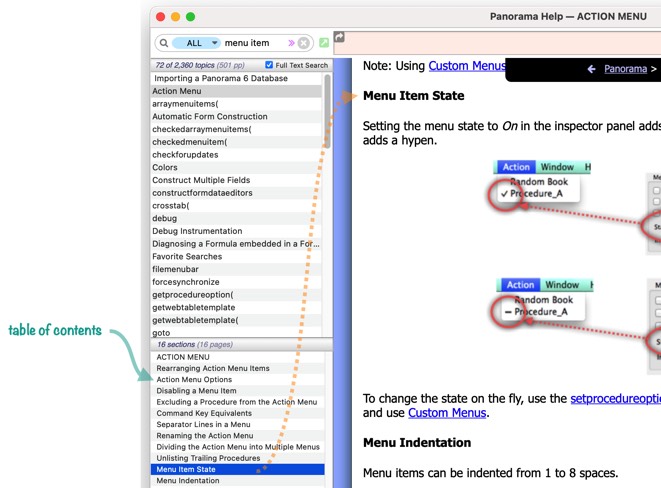
Task: Jump to Separator Lines in a Menu section
Action: (x=238, y=424)
